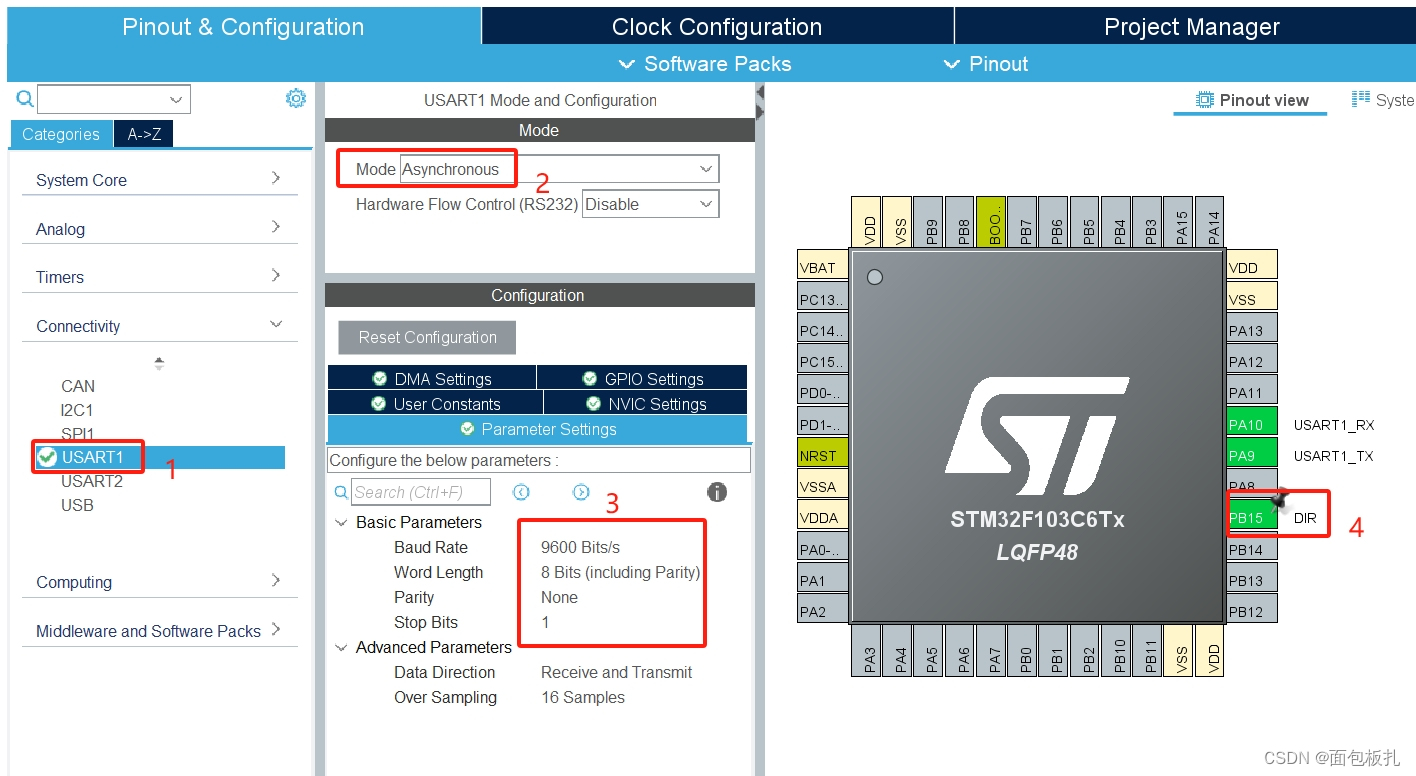
Task: Click the magnifier icon beside the category search box
Action: click(25, 98)
